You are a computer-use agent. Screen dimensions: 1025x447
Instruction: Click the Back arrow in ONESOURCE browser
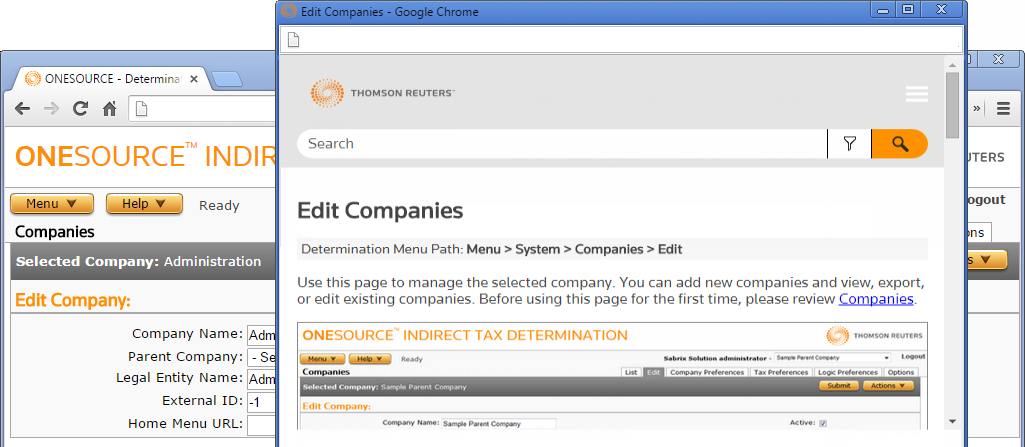coord(22,109)
